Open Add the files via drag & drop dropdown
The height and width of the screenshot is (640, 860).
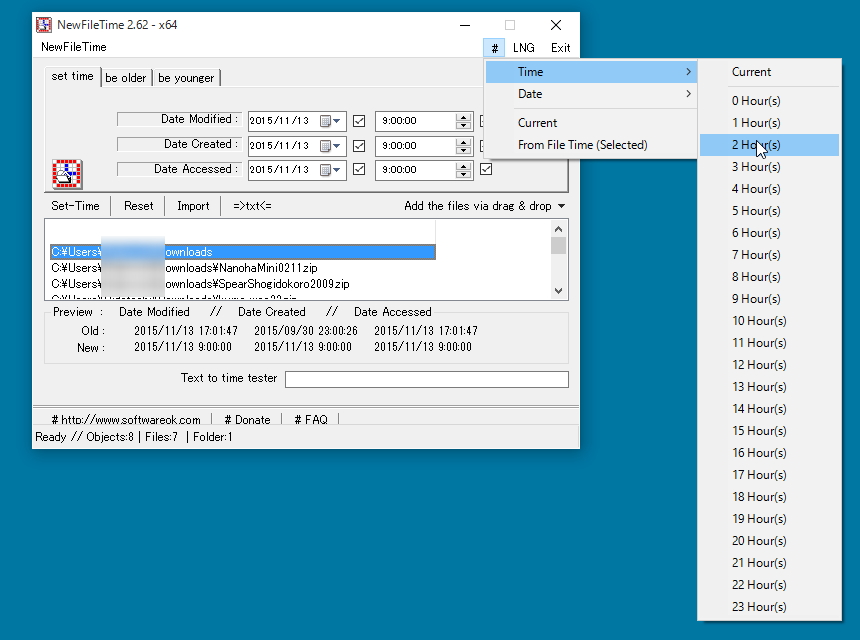[x=484, y=206]
